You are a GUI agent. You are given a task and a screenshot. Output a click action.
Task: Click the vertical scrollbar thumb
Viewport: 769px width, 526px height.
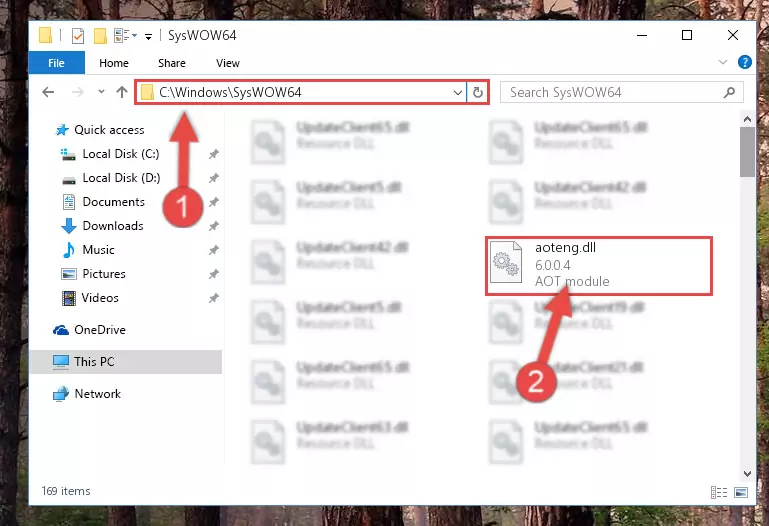747,152
